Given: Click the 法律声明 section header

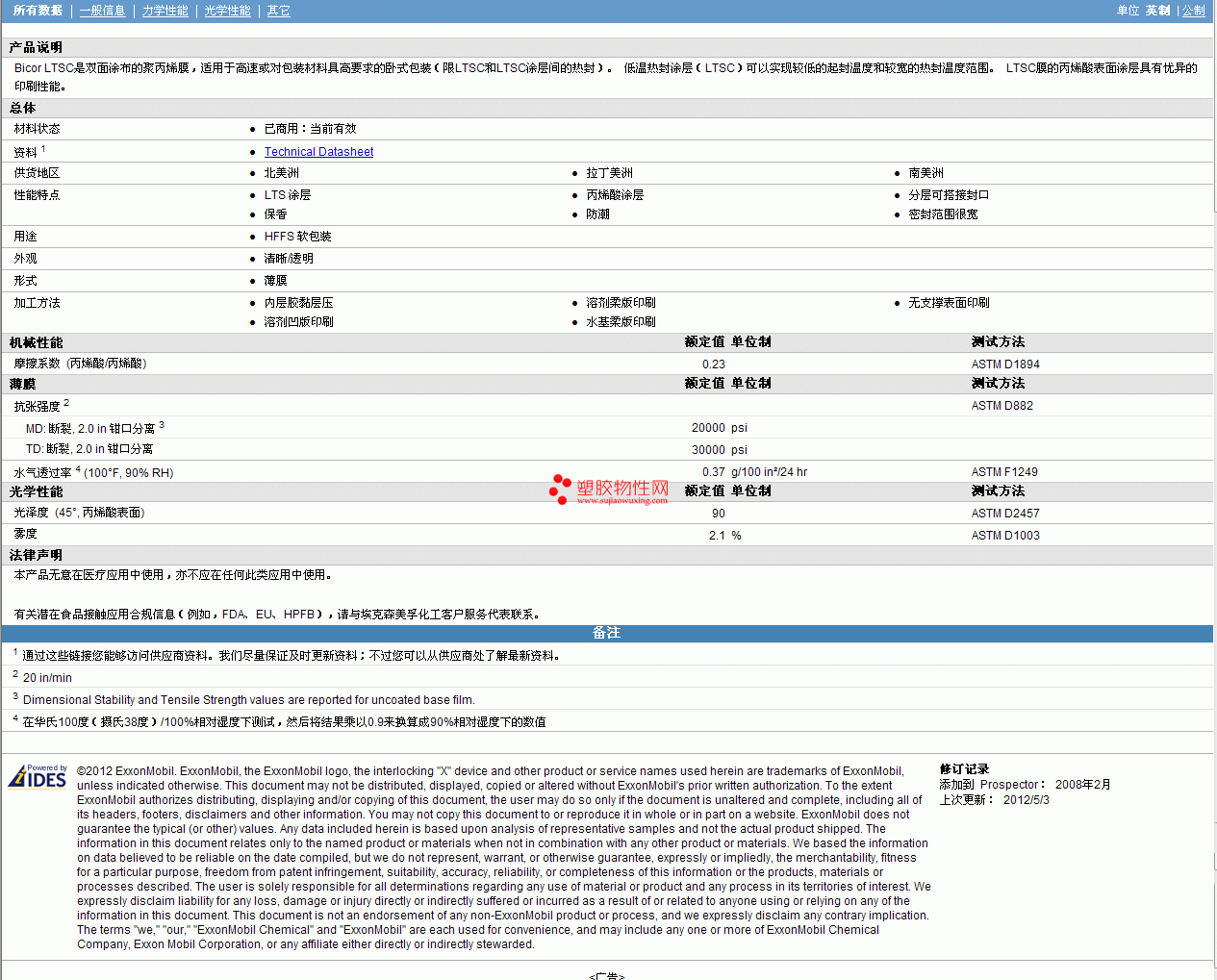Looking at the screenshot, I should click(37, 555).
